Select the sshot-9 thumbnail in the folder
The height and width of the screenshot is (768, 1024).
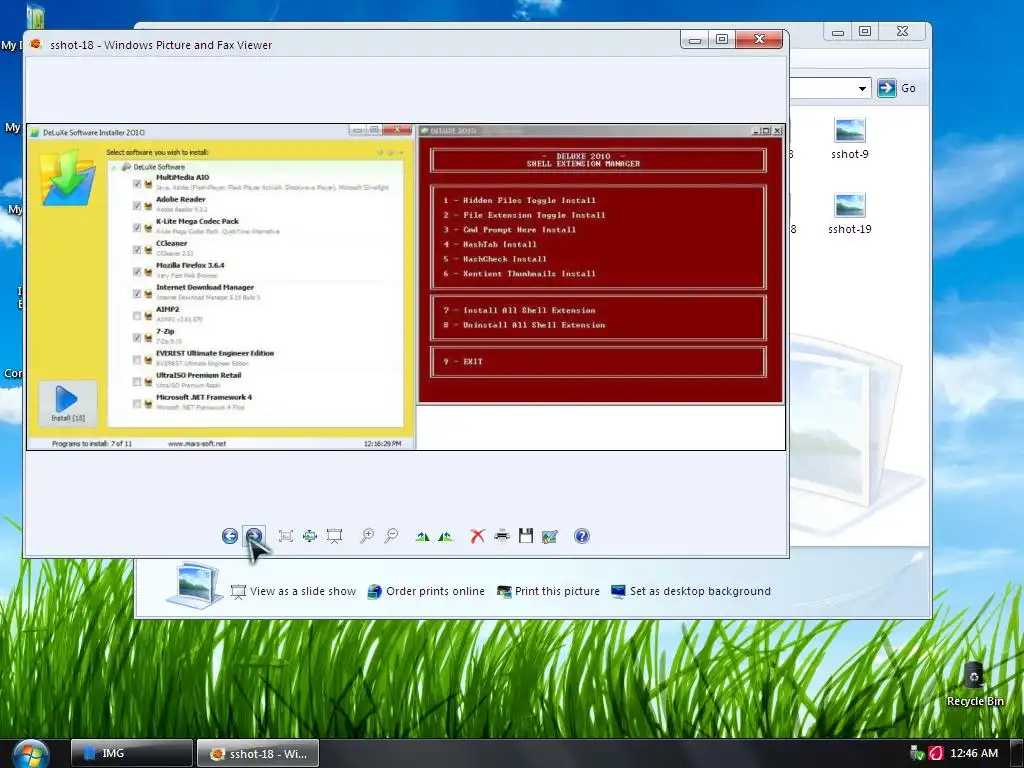850,130
